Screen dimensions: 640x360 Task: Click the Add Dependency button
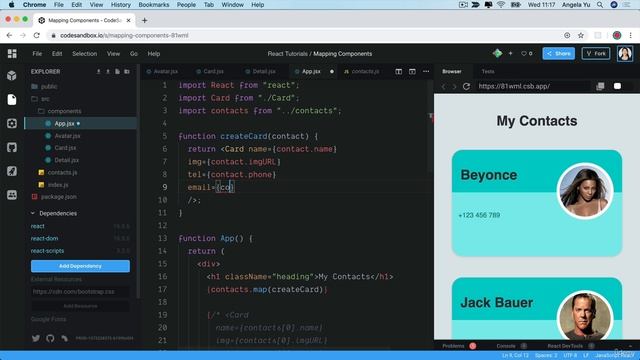click(x=80, y=266)
